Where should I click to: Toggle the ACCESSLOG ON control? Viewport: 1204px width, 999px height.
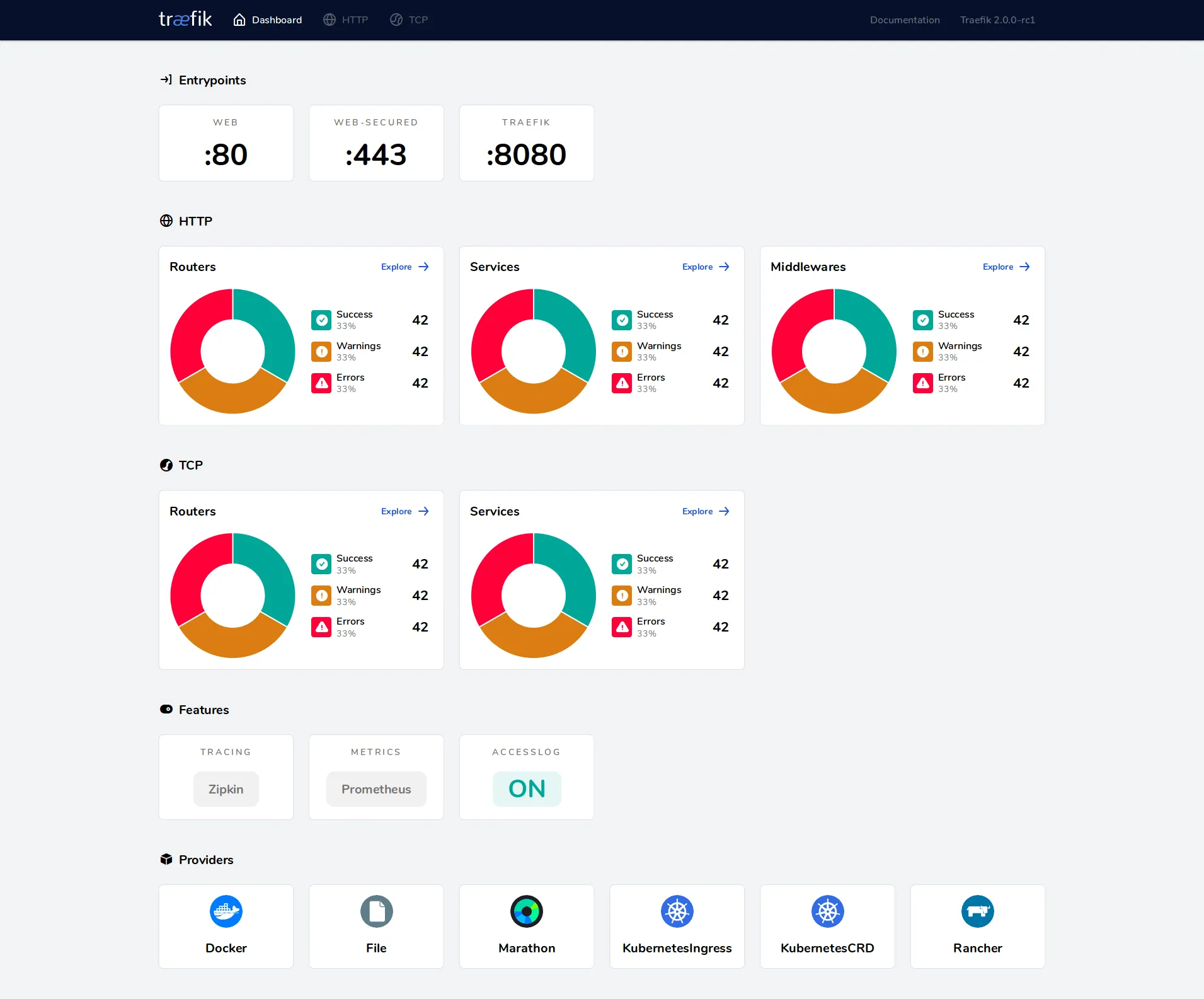click(526, 788)
